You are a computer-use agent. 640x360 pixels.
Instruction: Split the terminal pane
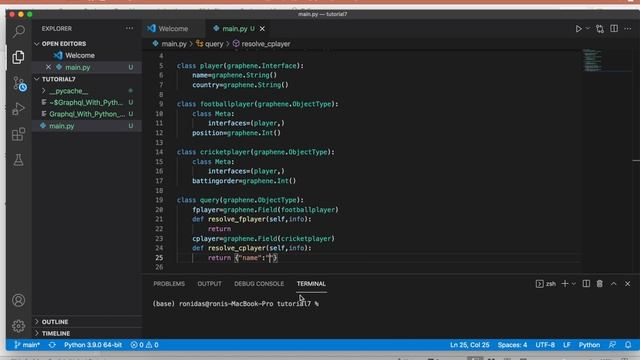coord(586,284)
